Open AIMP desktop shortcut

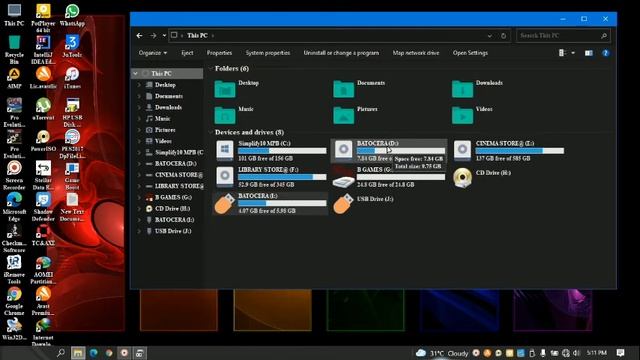[14, 78]
